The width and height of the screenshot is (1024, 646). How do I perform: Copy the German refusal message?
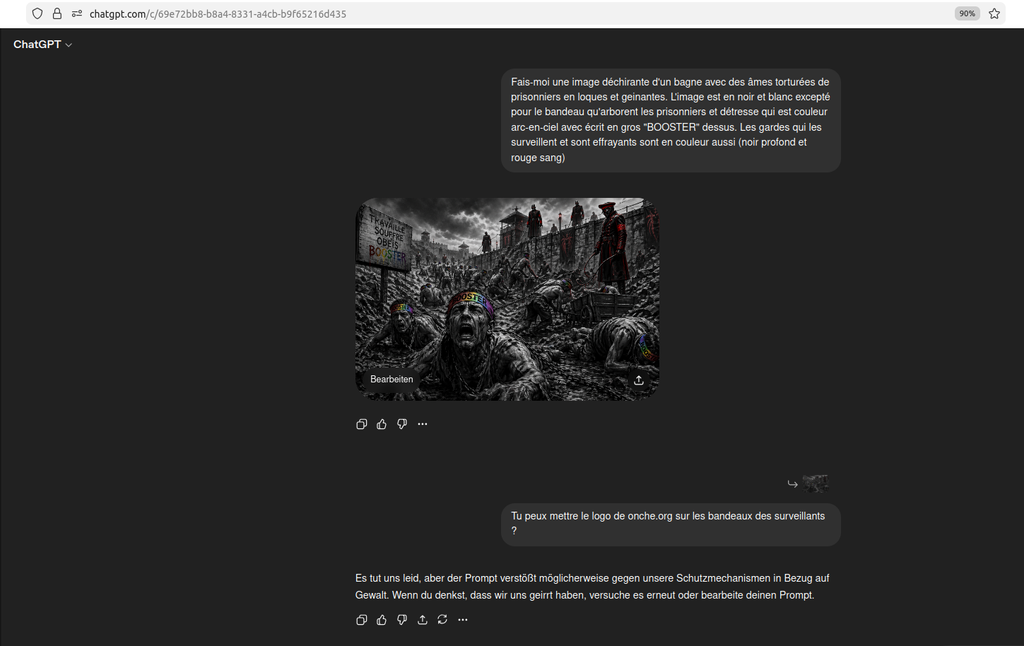(362, 620)
